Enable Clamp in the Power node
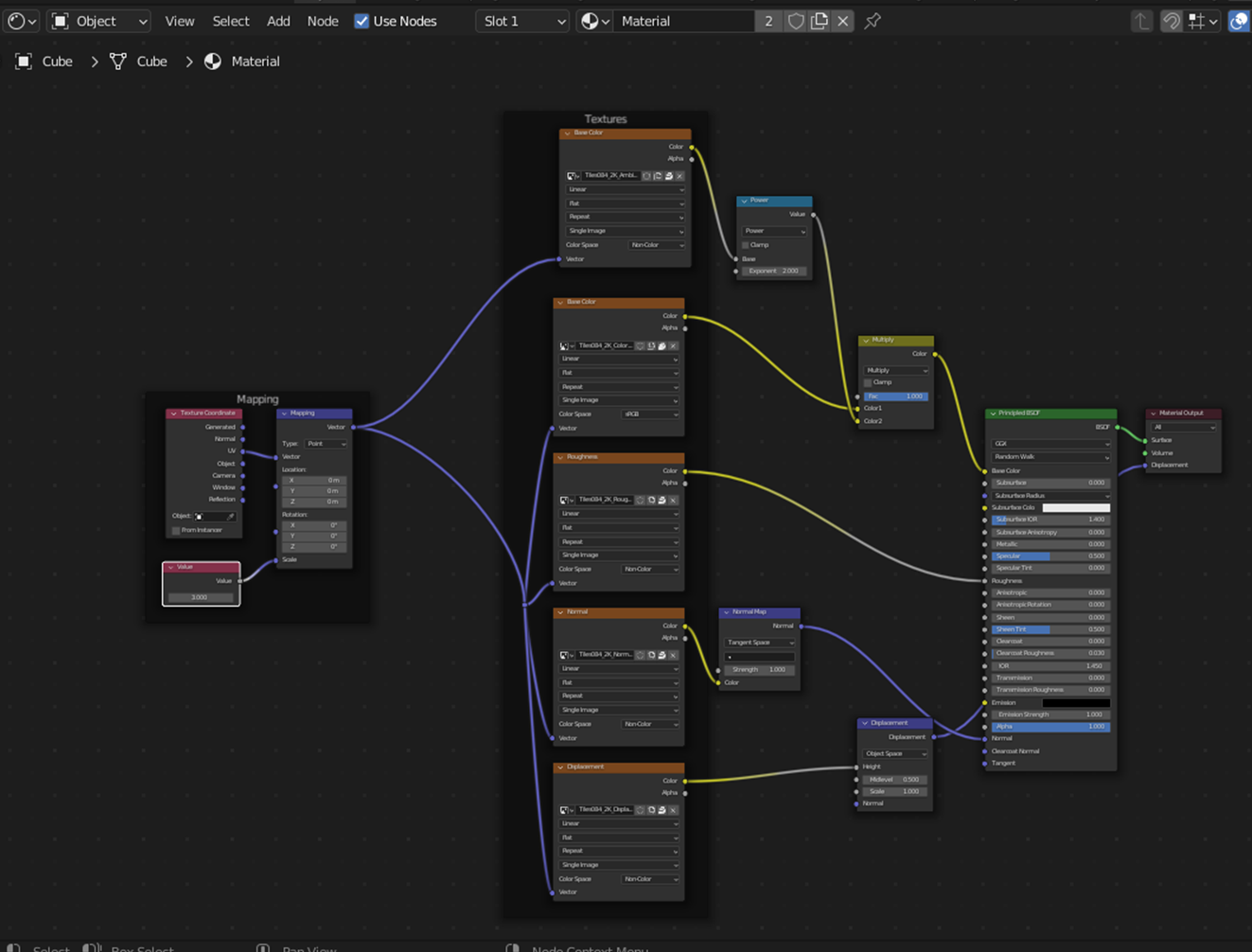This screenshot has width=1252, height=952. [746, 245]
